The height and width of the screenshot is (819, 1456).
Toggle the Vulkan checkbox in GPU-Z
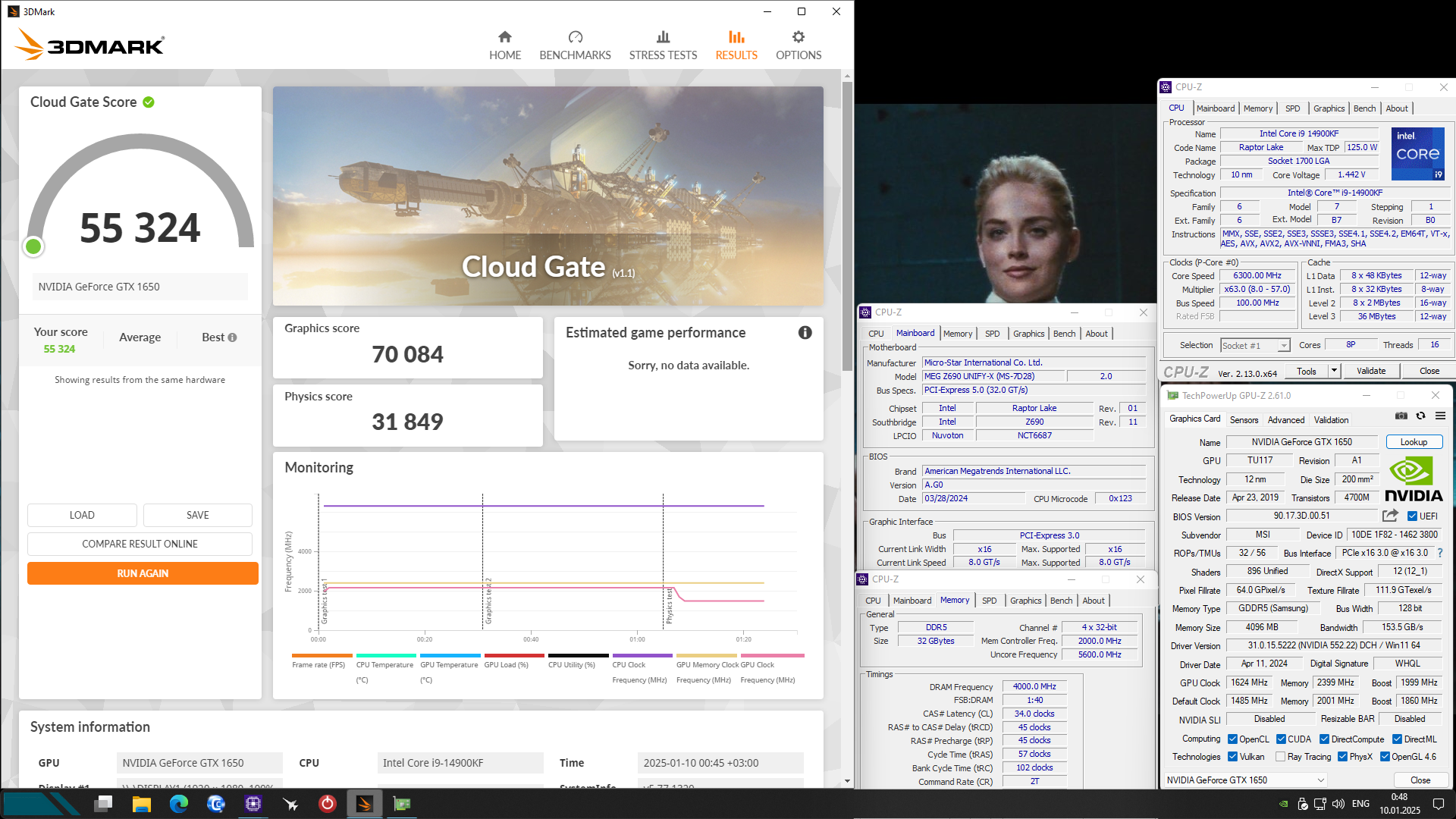pos(1232,757)
